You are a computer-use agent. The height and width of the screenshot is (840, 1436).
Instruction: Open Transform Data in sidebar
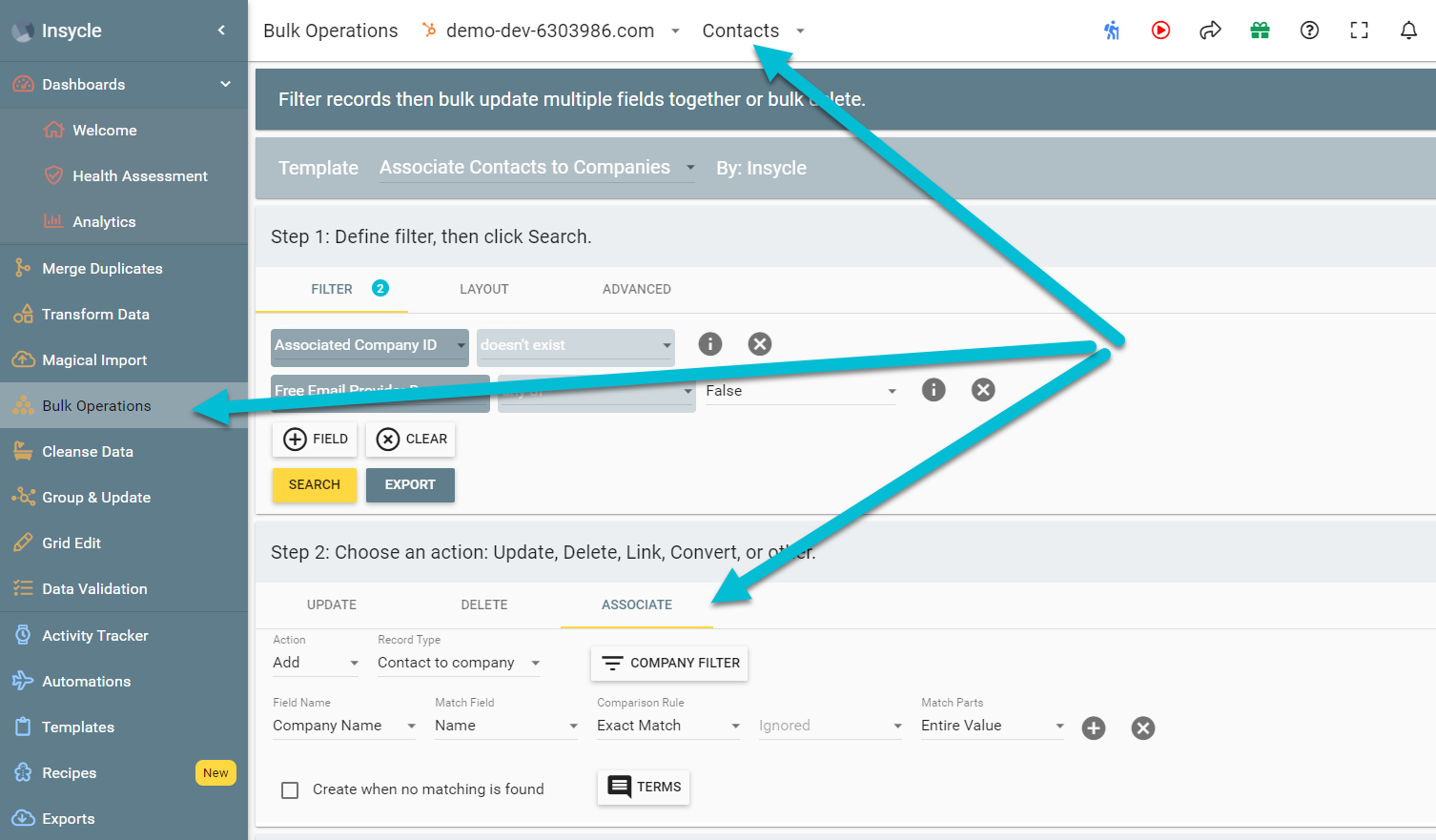pyautogui.click(x=124, y=315)
